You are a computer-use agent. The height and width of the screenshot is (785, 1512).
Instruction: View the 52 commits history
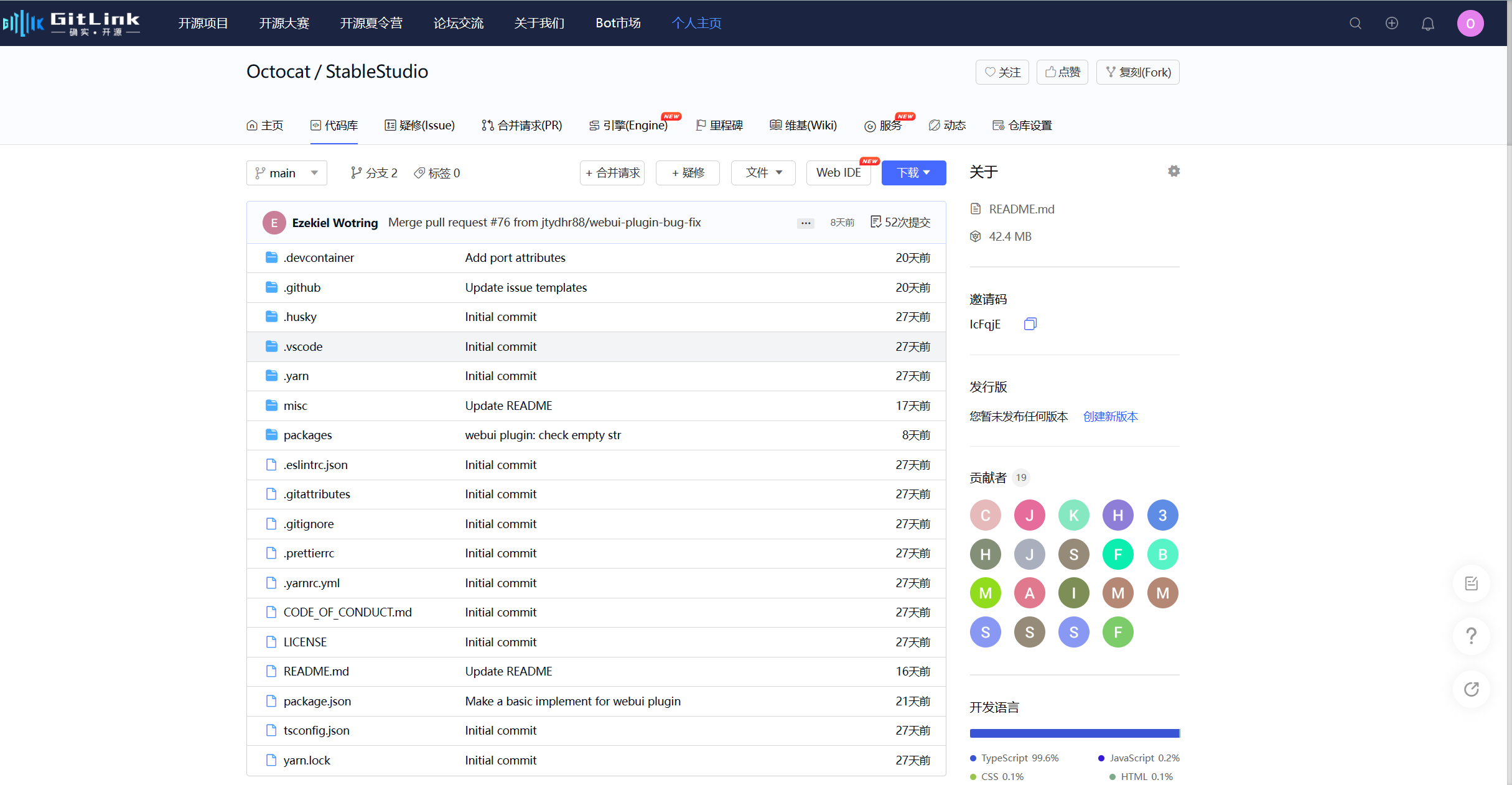[900, 222]
